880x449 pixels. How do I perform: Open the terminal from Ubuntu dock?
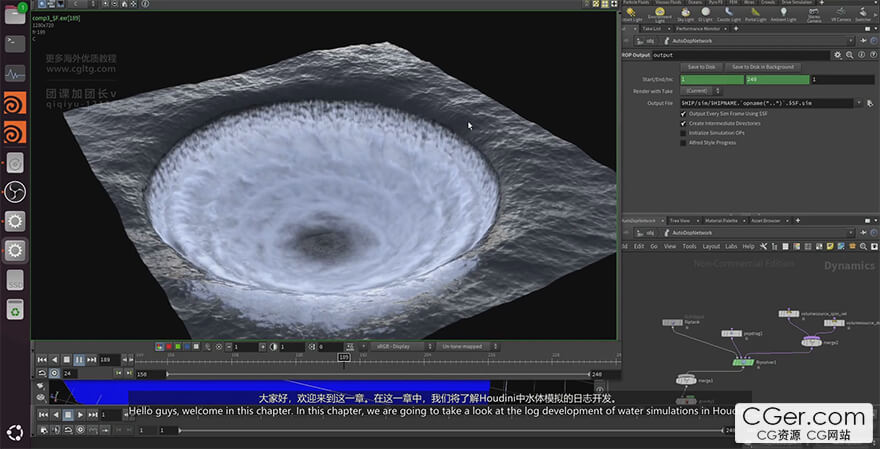coord(15,42)
